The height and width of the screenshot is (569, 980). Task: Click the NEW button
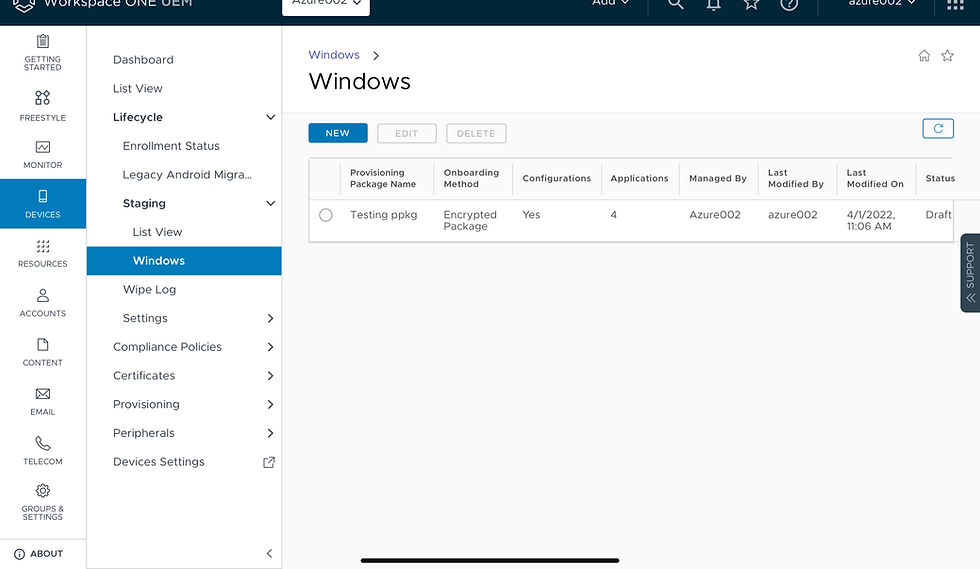[x=338, y=133]
